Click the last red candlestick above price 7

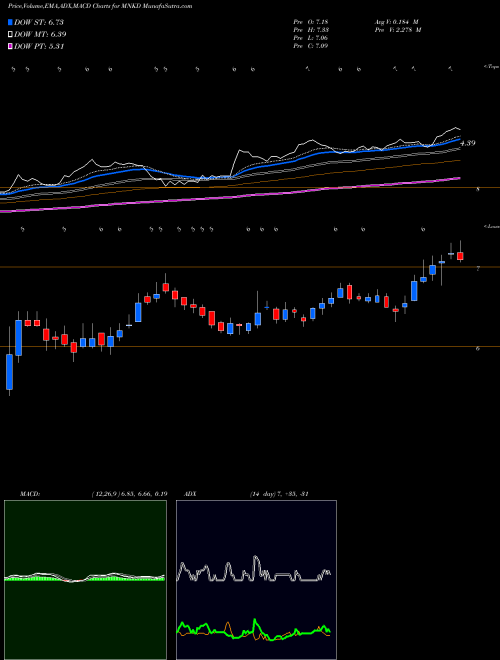coord(460,256)
